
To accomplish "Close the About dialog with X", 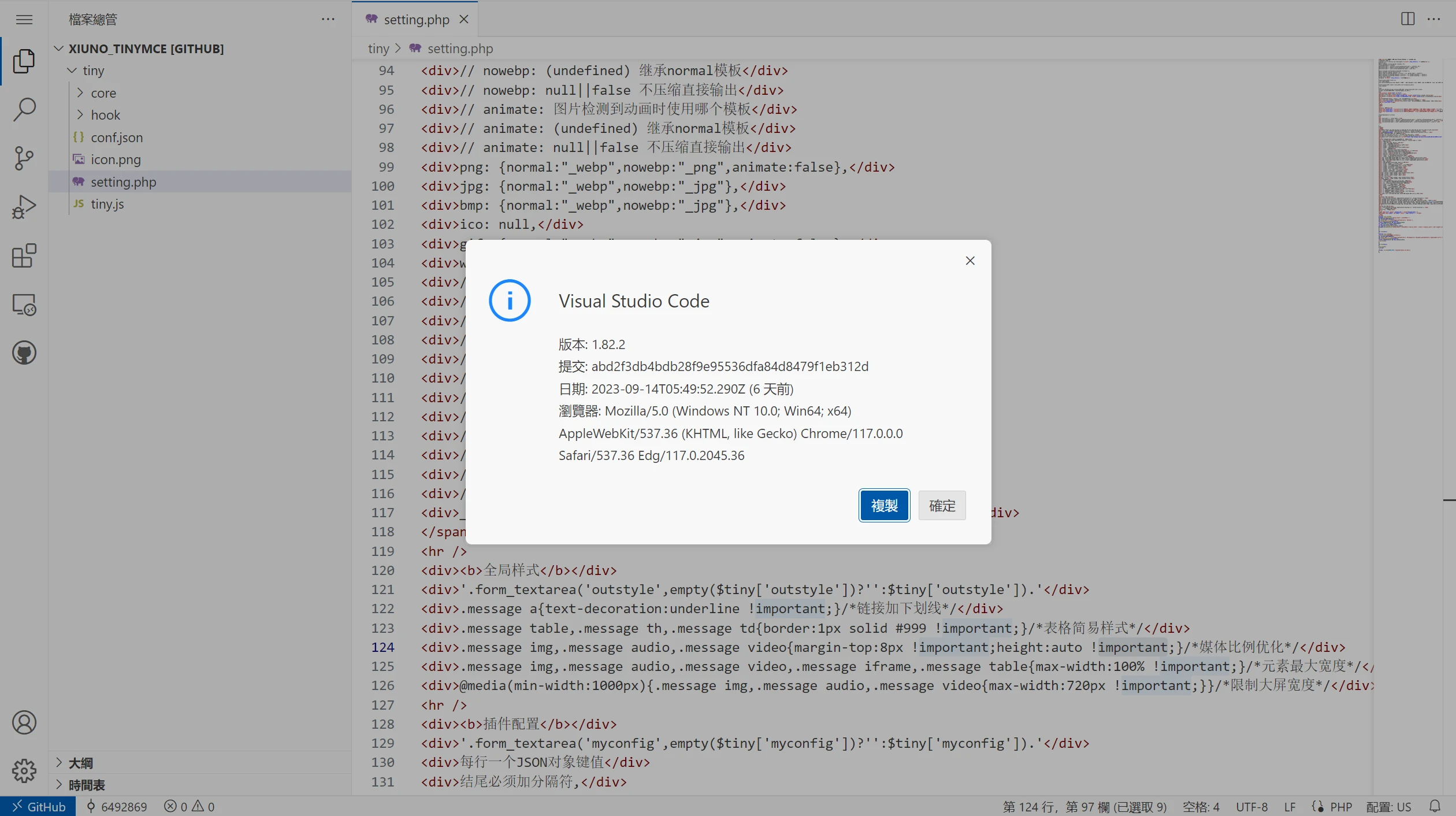I will 970,261.
